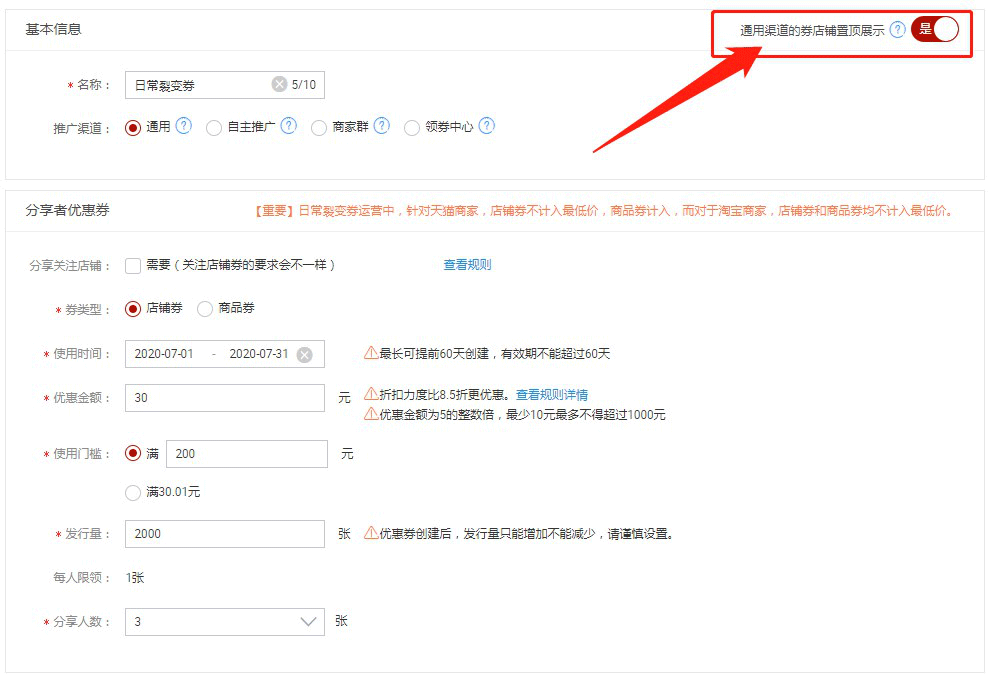Open the 查看规则 link
991x676 pixels.
[467, 265]
